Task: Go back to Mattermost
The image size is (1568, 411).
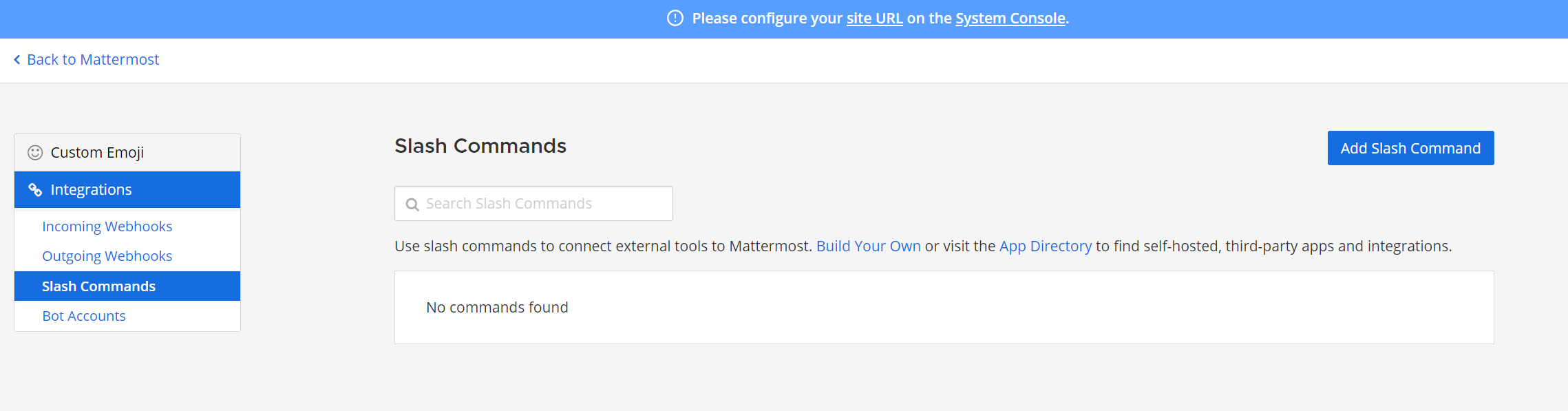Action: point(87,60)
